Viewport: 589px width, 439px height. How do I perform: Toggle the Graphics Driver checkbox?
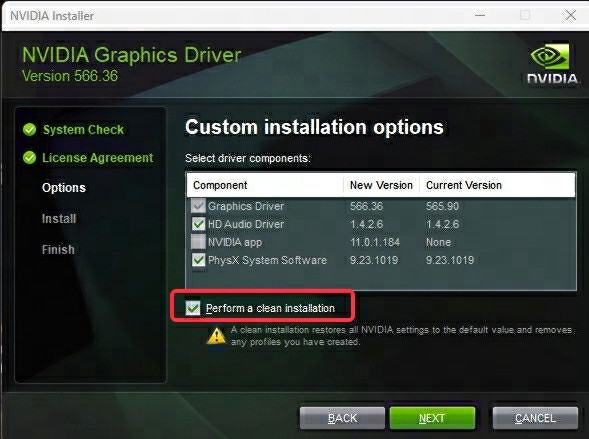point(198,206)
